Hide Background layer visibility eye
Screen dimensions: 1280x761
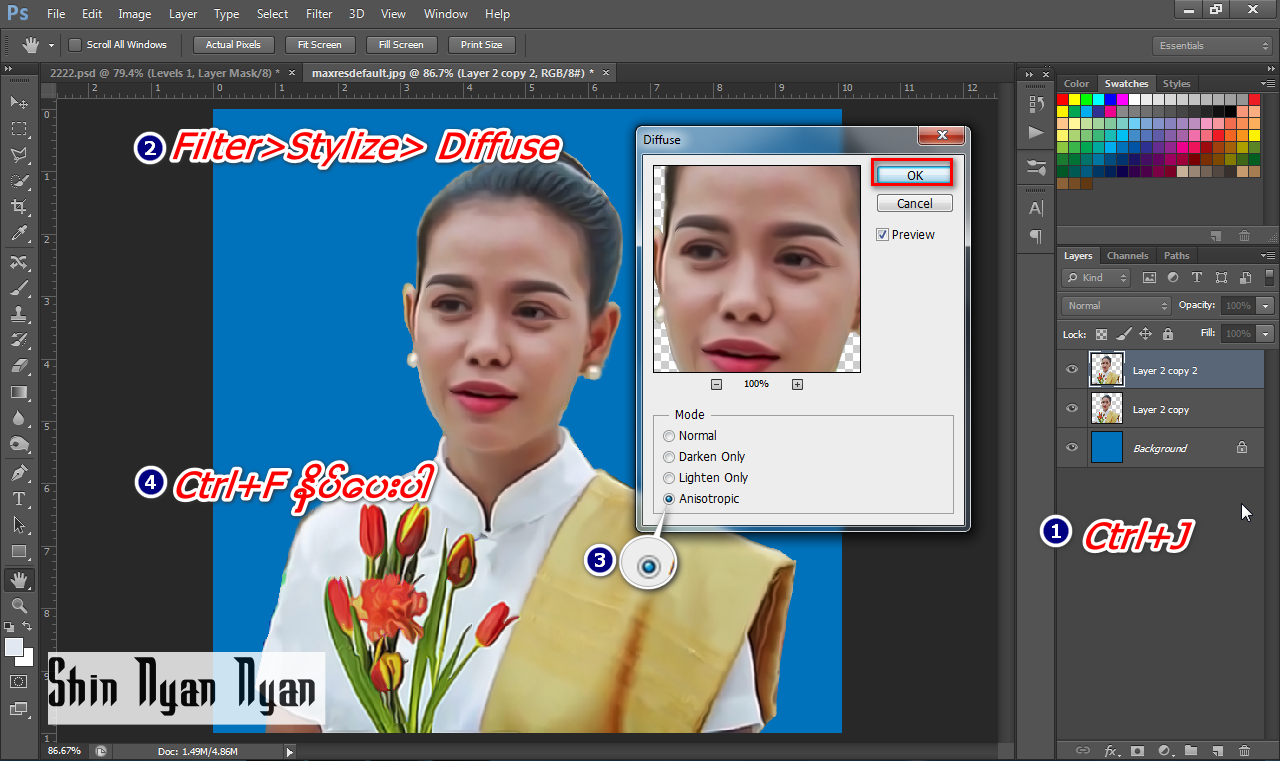point(1072,448)
